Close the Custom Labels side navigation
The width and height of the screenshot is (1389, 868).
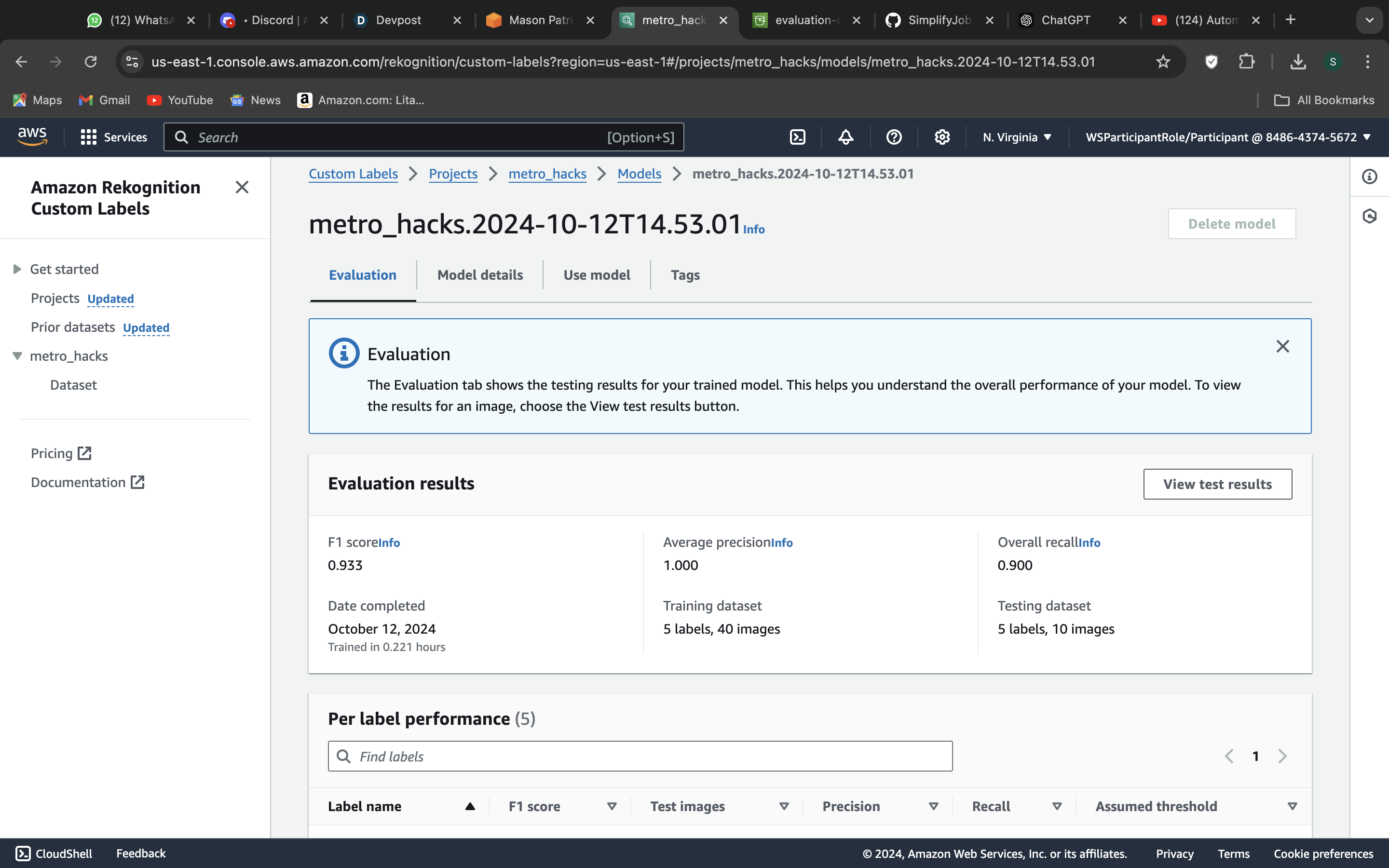[242, 187]
